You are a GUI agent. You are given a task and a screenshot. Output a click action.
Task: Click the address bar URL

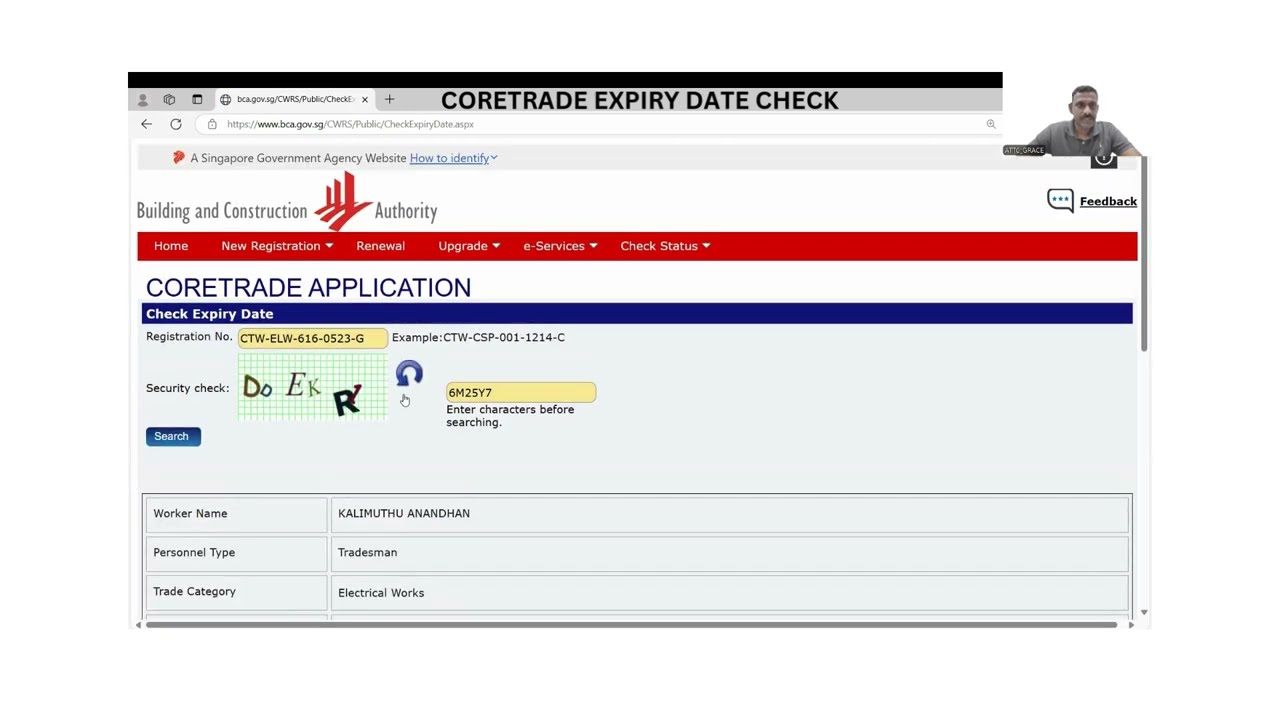tap(350, 124)
